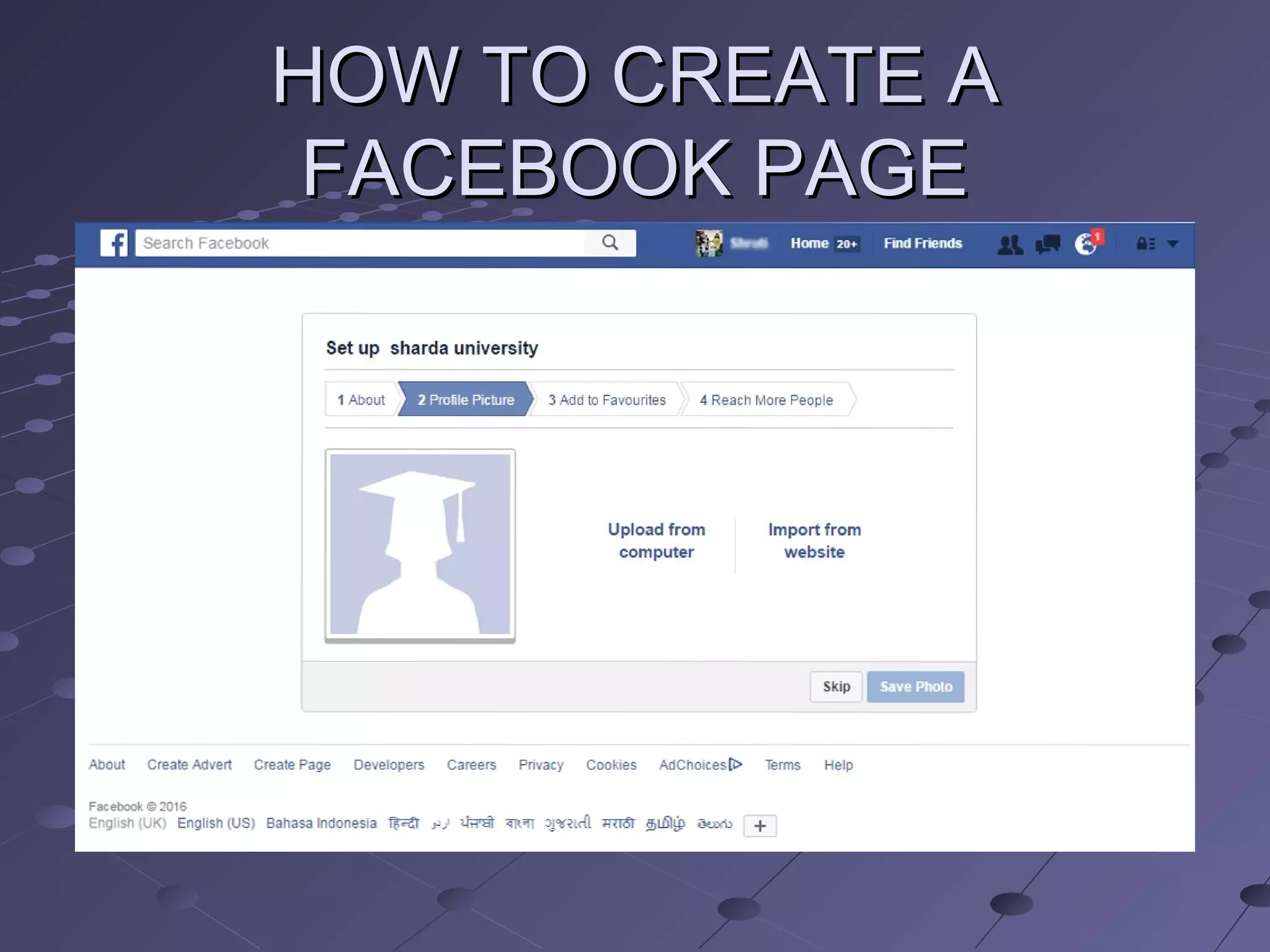Image resolution: width=1270 pixels, height=952 pixels.
Task: Click the user profile picture thumbnail
Action: pyautogui.click(x=709, y=243)
